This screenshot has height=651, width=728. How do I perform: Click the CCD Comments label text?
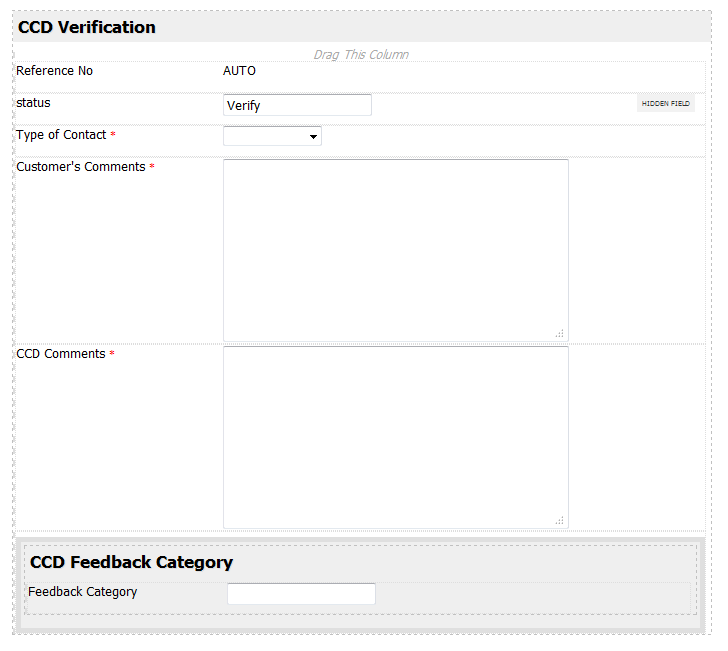point(61,354)
